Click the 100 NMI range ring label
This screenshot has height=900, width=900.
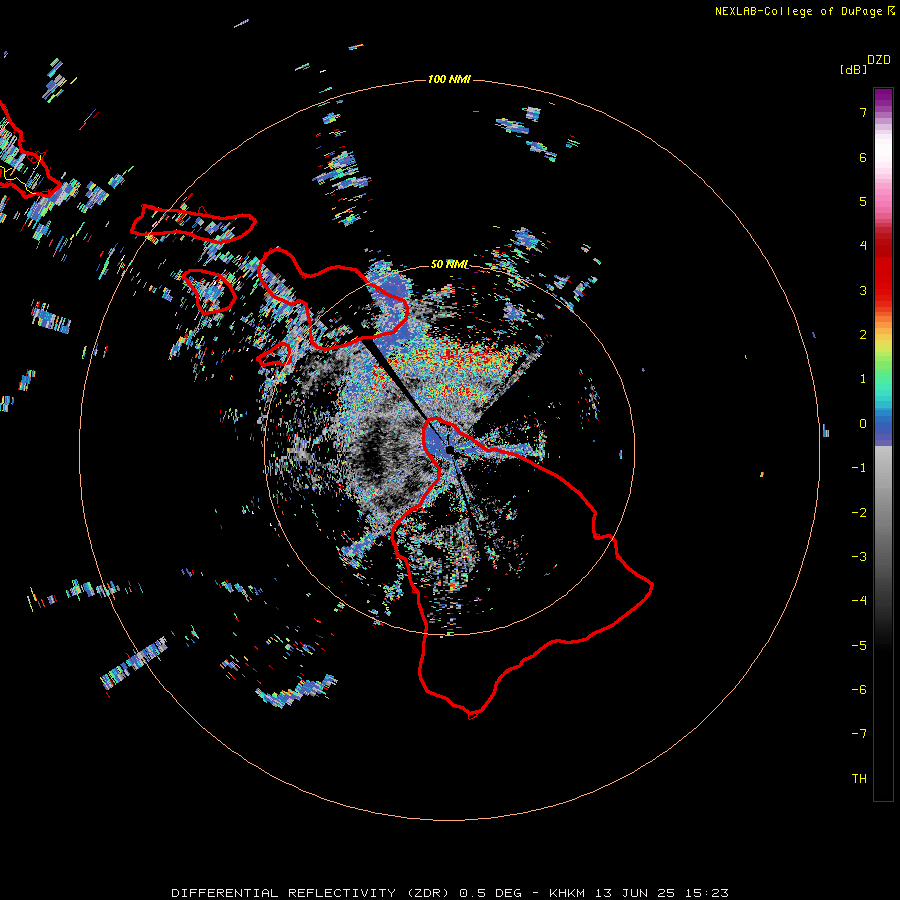tap(449, 79)
